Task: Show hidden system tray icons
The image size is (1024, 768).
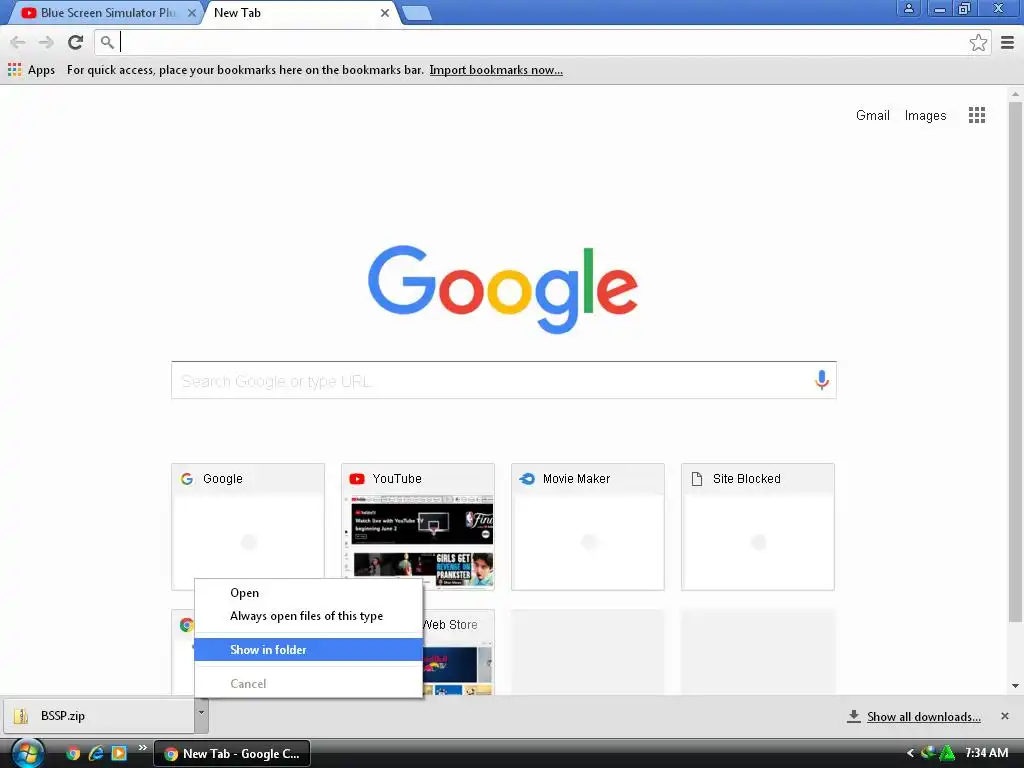Action: tap(910, 753)
